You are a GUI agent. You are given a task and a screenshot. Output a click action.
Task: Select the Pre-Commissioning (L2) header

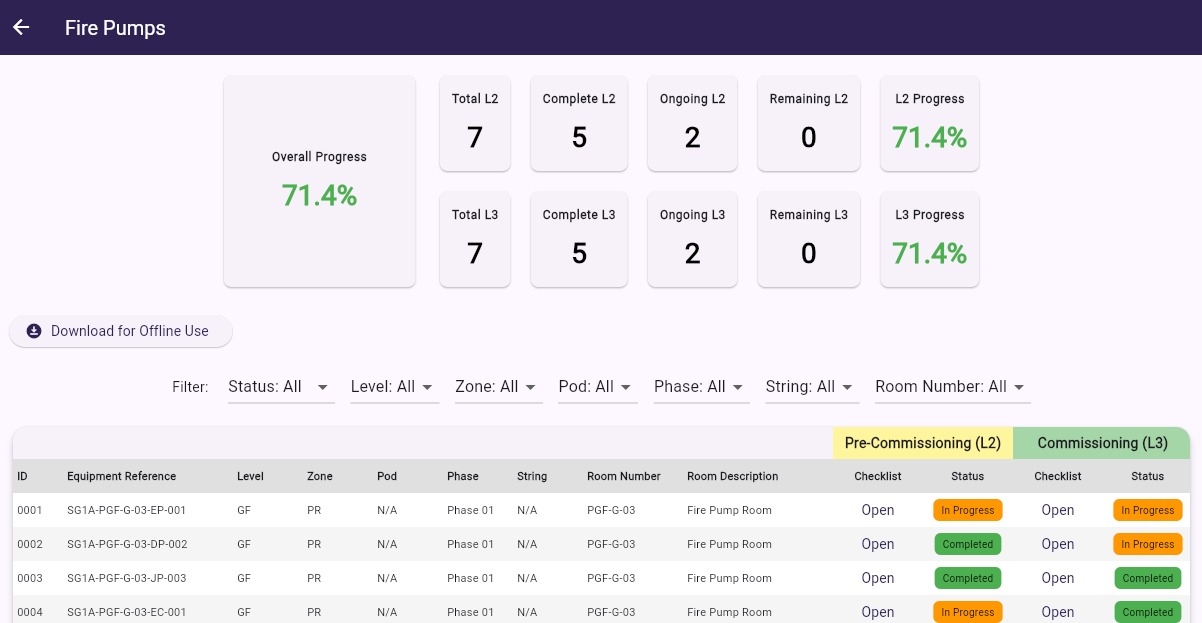coord(923,443)
